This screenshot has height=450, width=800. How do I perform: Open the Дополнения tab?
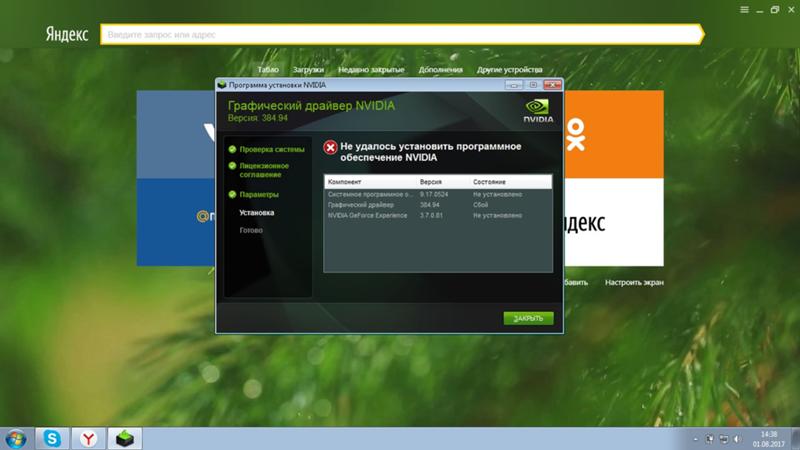point(440,69)
